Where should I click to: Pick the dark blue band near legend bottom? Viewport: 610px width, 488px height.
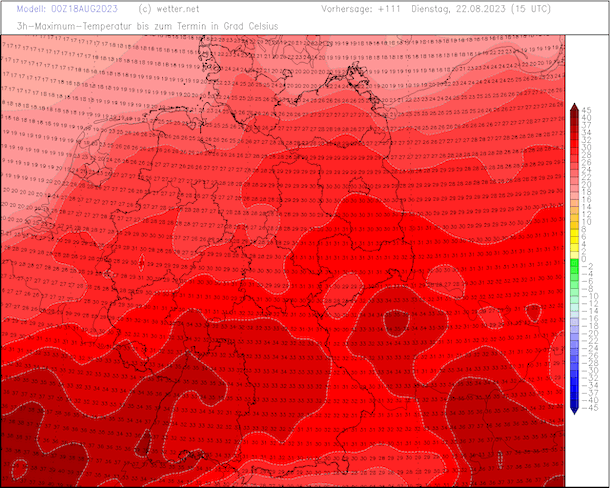coord(574,392)
